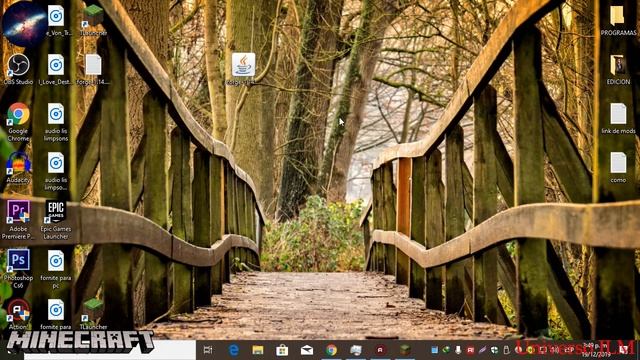Select the Action! desktop shortcut
This screenshot has height=360, width=640.
point(18,315)
